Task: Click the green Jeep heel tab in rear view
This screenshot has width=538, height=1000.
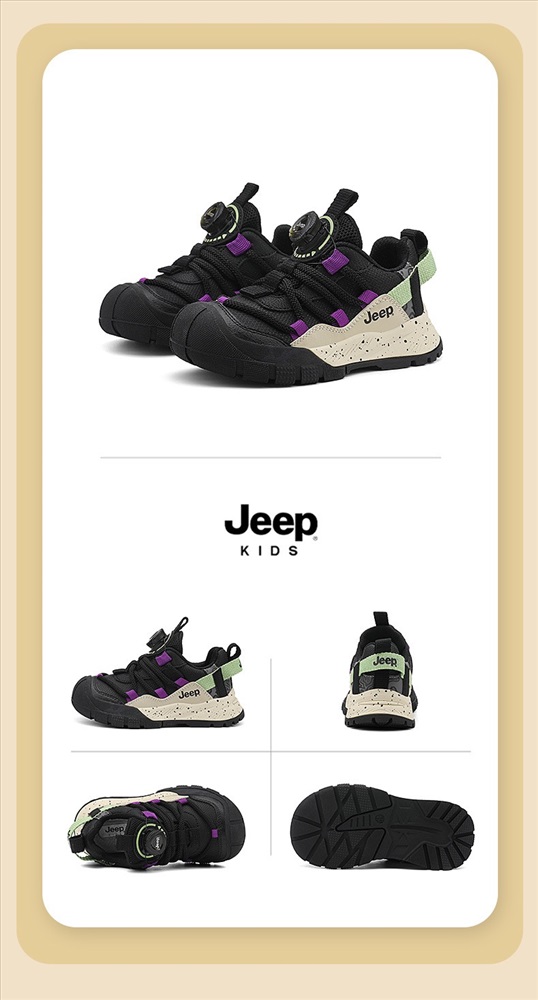Action: click(x=383, y=663)
